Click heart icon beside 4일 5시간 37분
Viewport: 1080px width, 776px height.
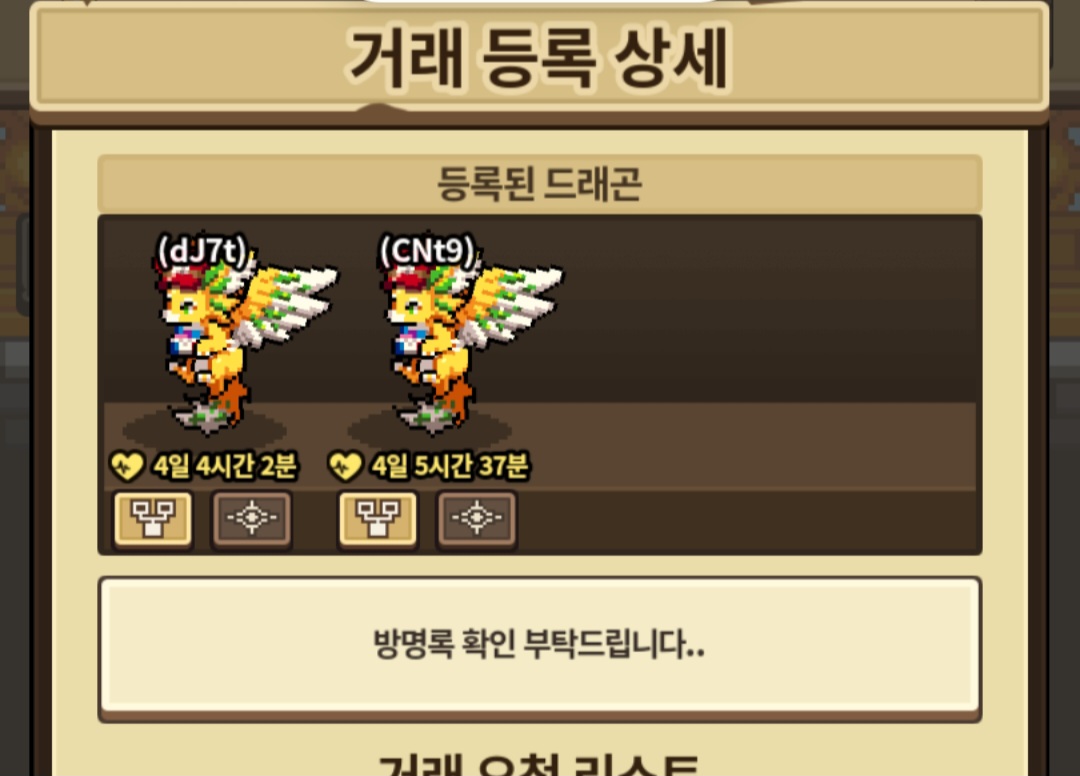click(x=344, y=466)
